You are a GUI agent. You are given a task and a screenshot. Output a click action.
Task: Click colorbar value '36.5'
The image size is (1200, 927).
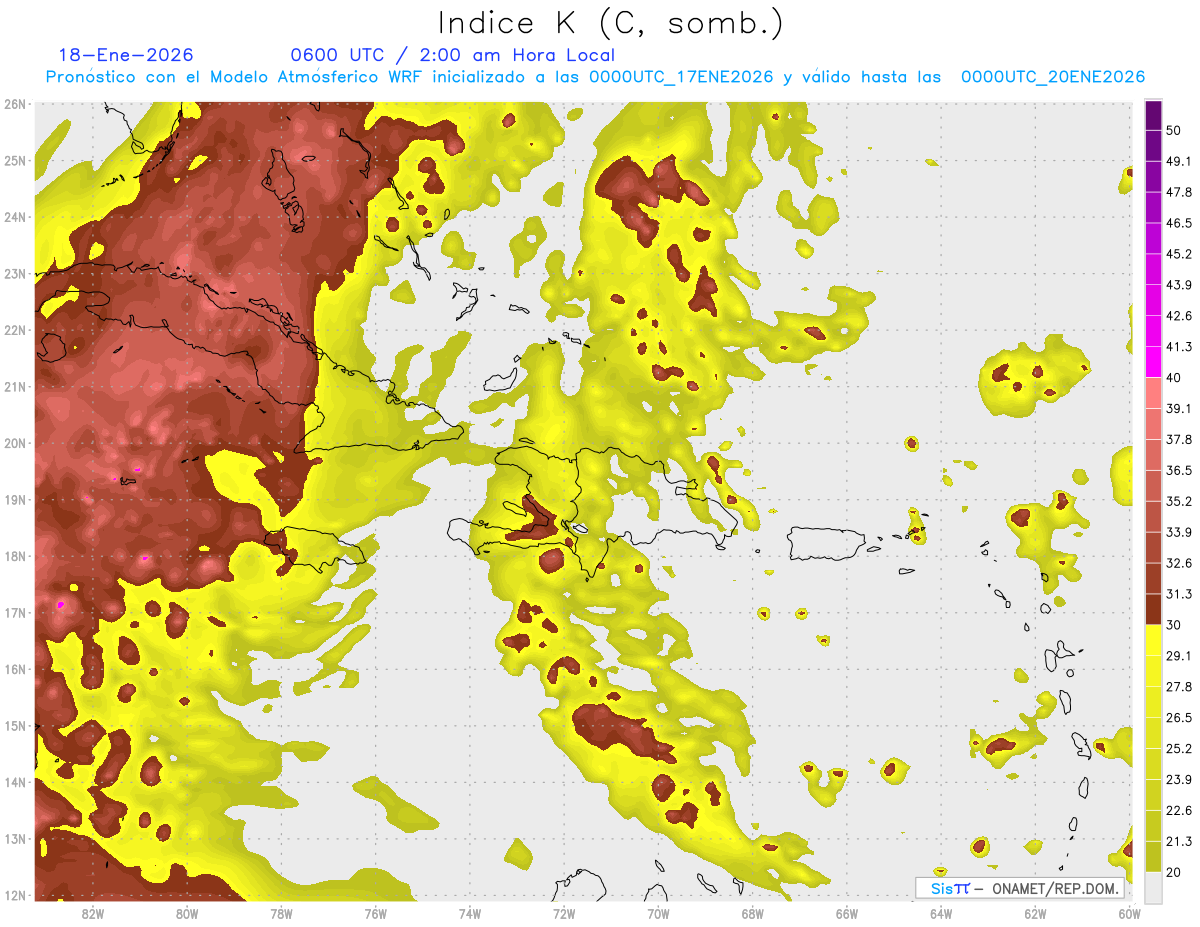click(x=1179, y=470)
